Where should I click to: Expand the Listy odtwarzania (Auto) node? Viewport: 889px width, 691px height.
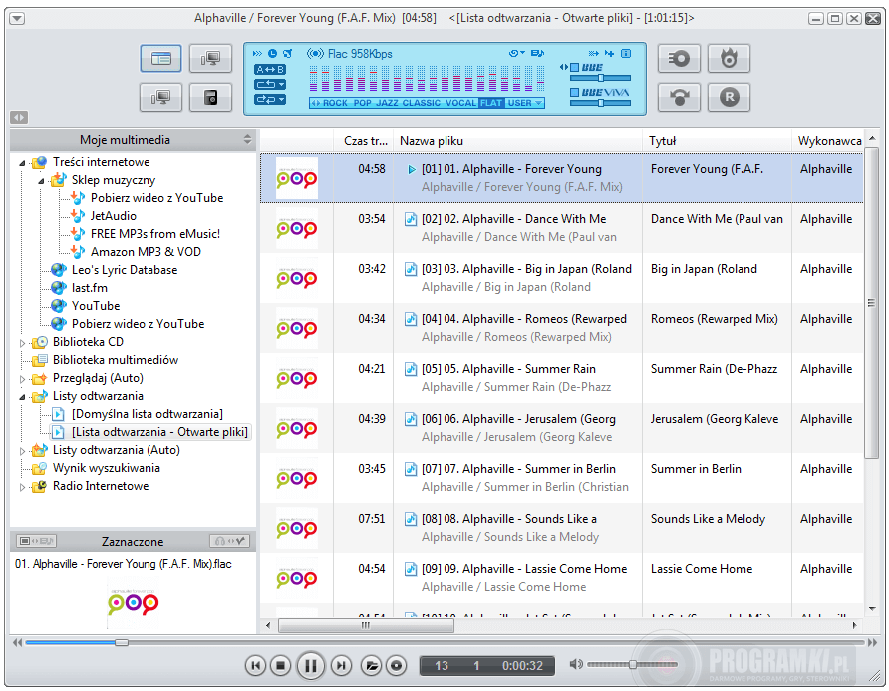click(x=23, y=451)
